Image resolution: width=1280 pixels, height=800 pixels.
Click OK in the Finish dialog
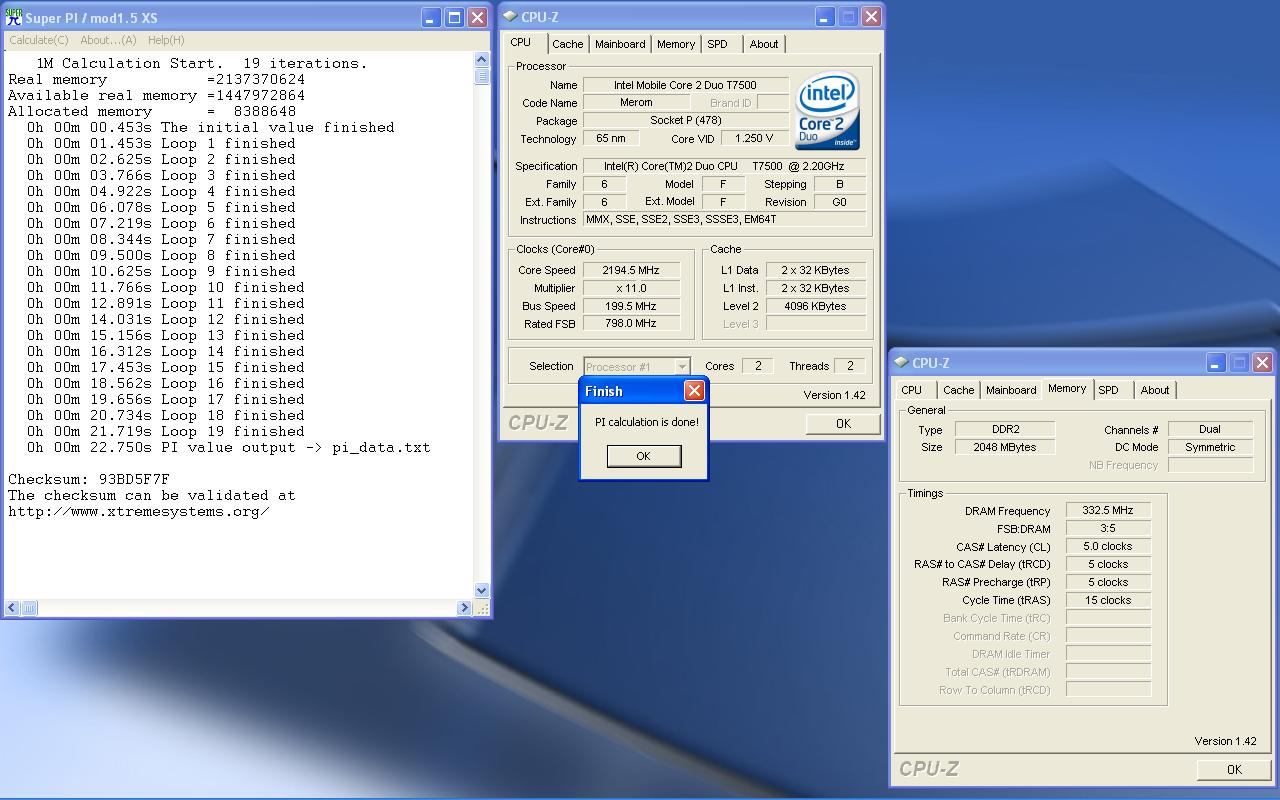coord(643,456)
